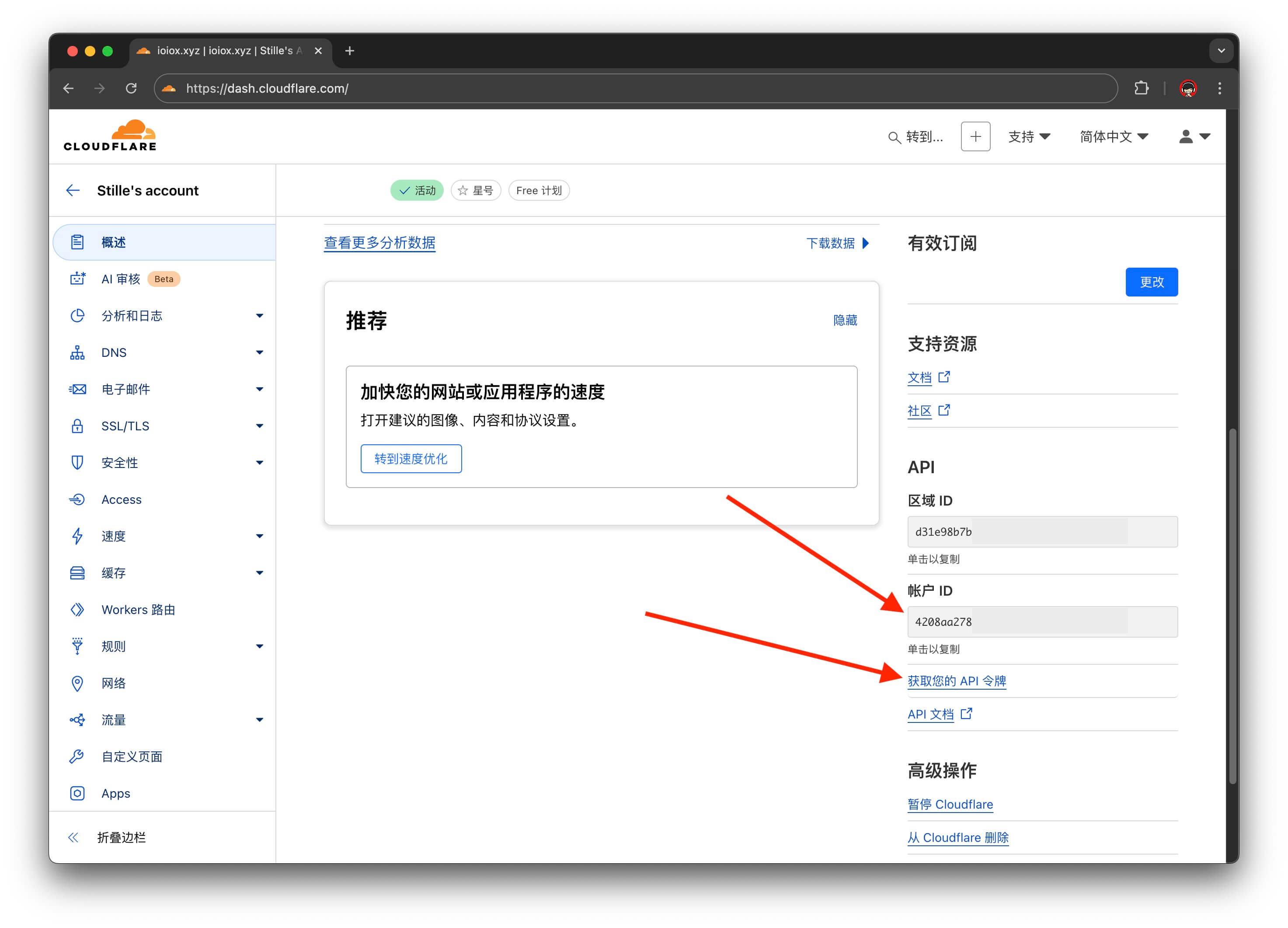Viewport: 1288px width, 928px height.
Task: Click the back arrow beside Stille's account
Action: coord(73,190)
